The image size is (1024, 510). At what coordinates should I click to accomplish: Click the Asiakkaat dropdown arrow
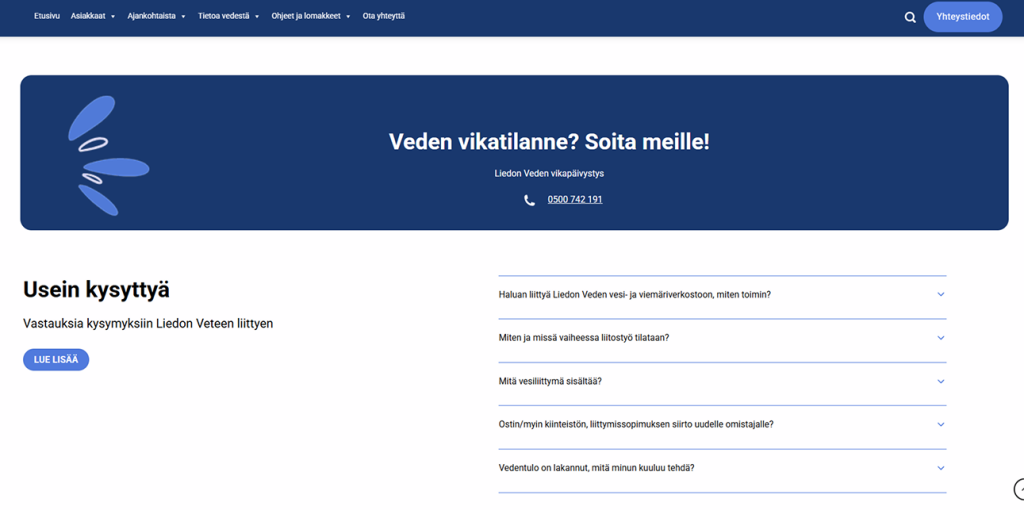click(113, 16)
